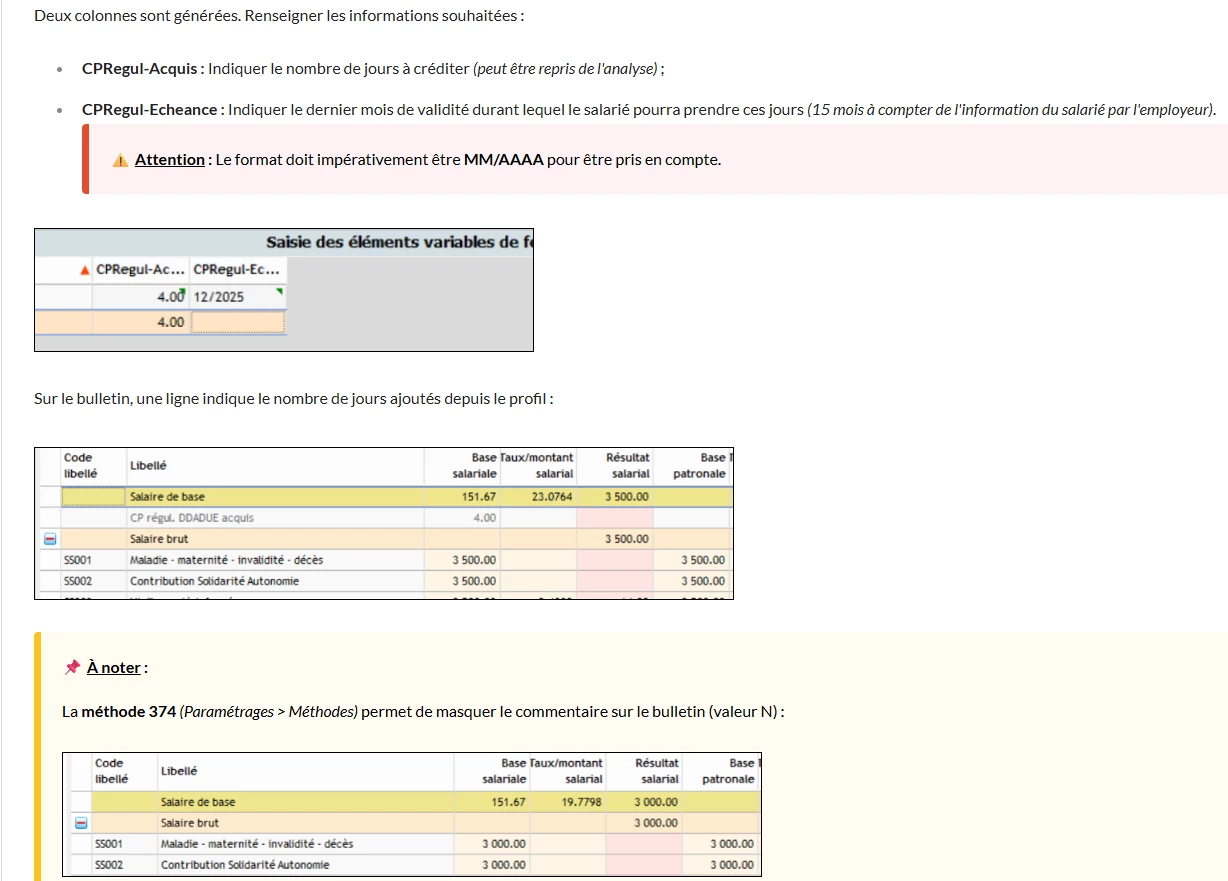Click the italic Paramétrages > Méthodes text
The height and width of the screenshot is (881, 1228).
(x=268, y=712)
